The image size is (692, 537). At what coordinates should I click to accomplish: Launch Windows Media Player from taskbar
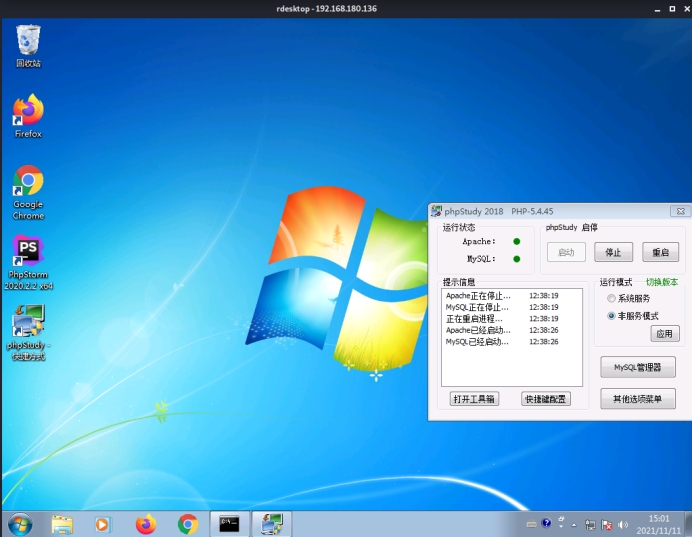coord(102,525)
